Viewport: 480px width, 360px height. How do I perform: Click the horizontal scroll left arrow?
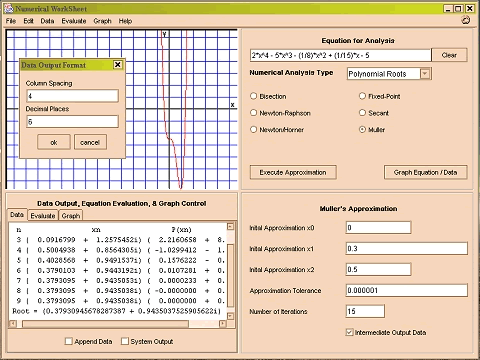pos(13,324)
